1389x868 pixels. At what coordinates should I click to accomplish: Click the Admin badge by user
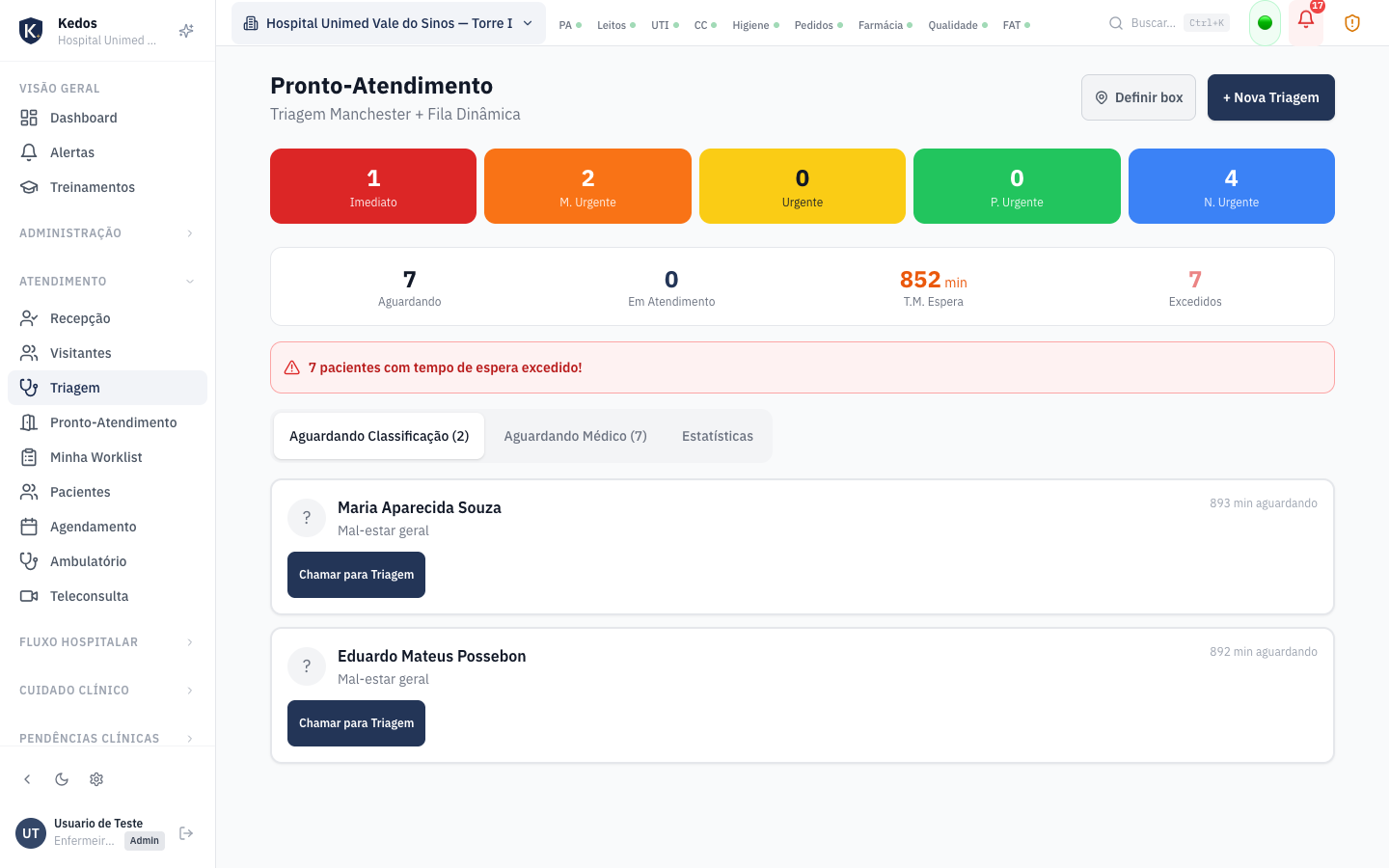(145, 841)
